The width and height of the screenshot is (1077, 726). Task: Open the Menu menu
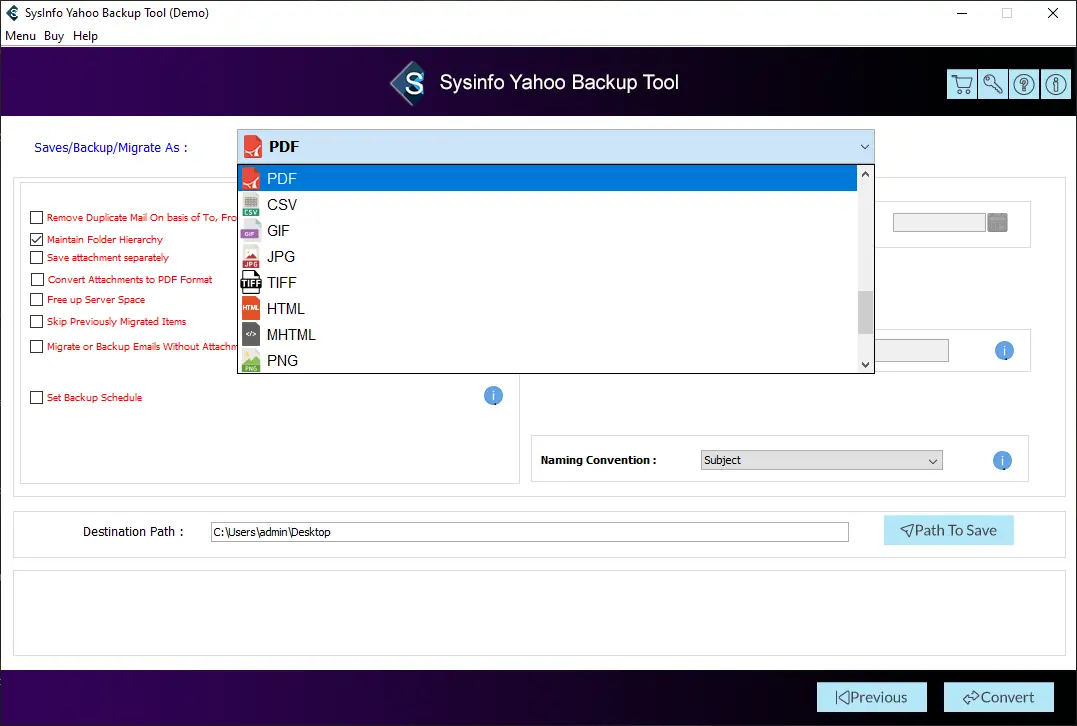[x=20, y=36]
